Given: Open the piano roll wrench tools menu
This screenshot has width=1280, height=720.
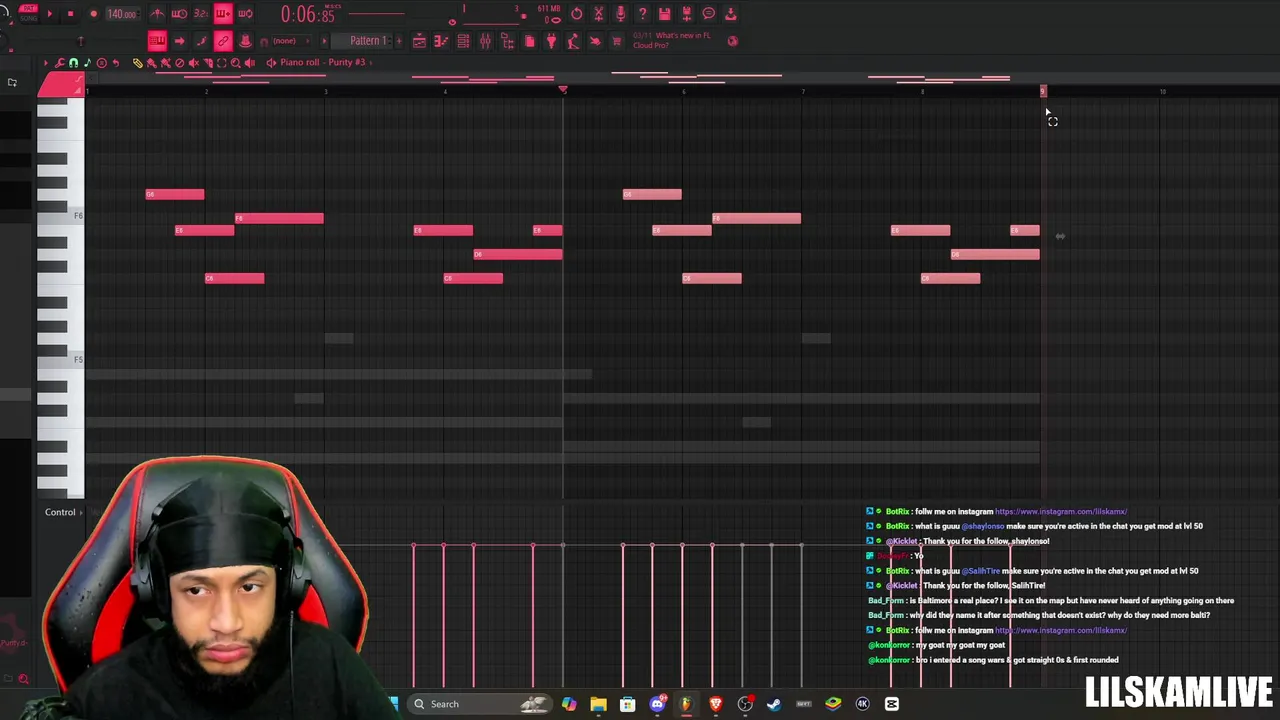Looking at the screenshot, I should pyautogui.click(x=59, y=62).
